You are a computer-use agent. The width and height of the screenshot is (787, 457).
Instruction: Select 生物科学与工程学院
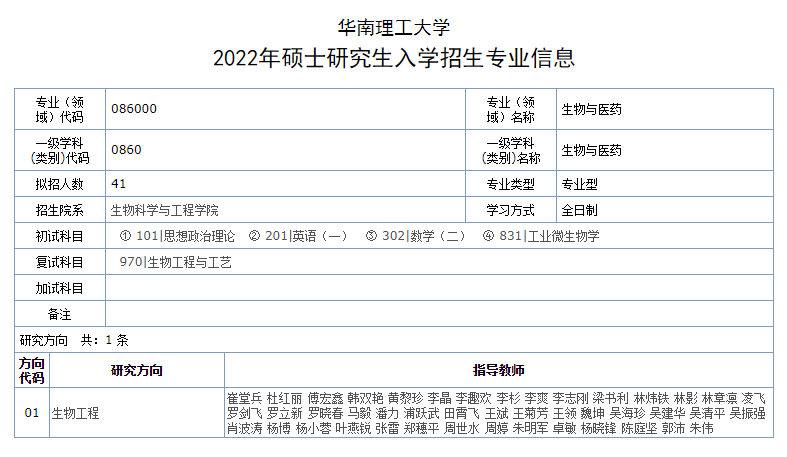[x=165, y=210]
